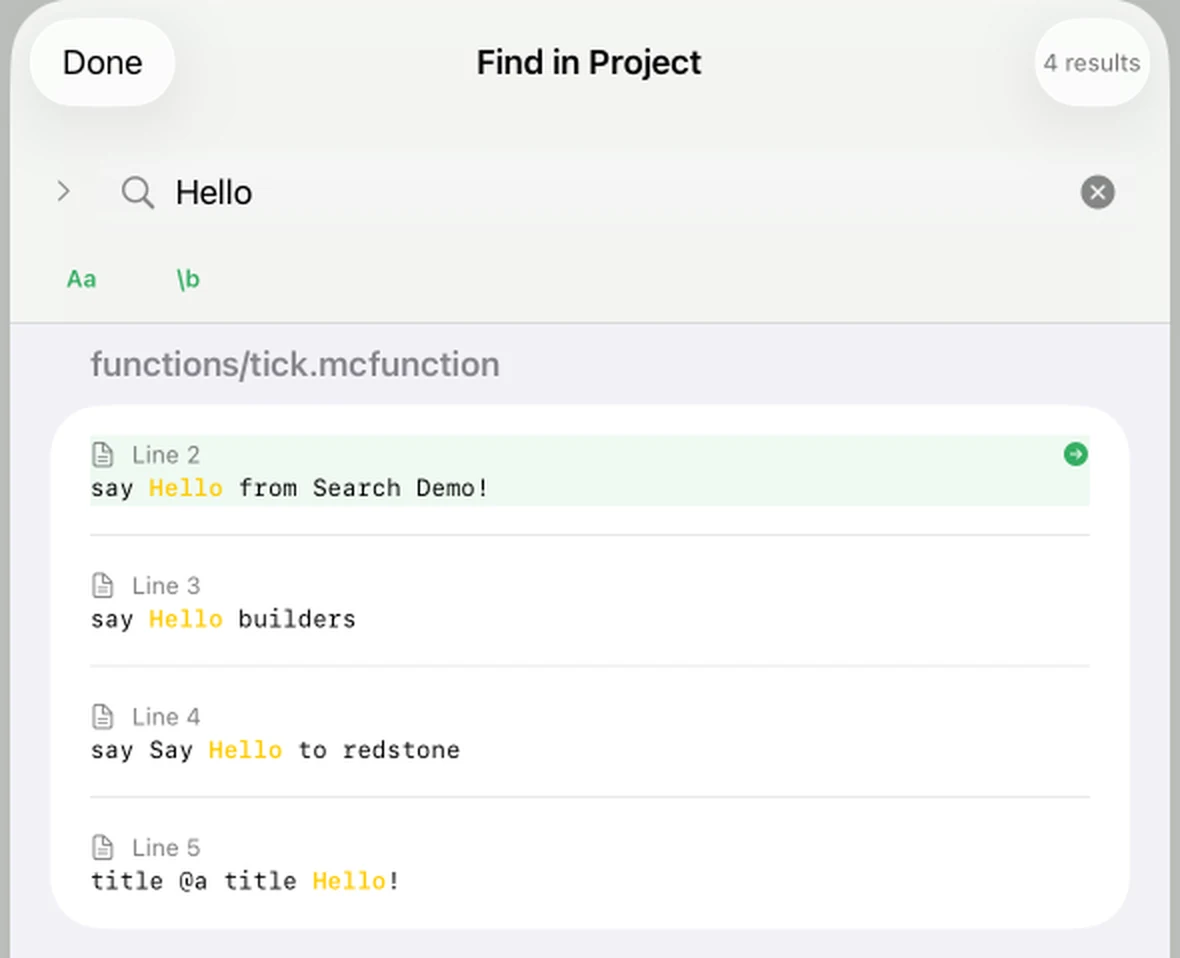Click the file icon beside Line 4

coord(102,716)
